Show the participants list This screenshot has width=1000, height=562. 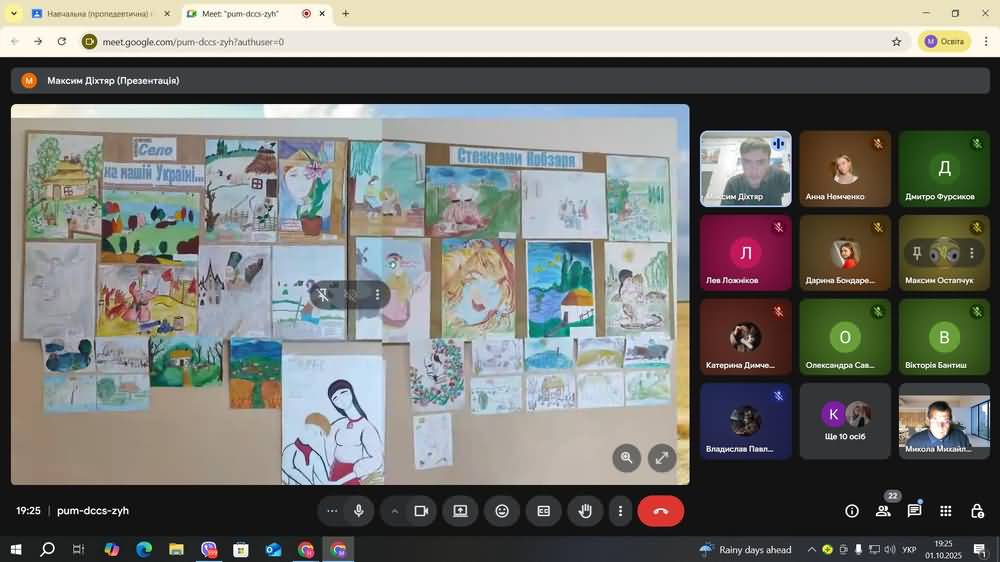coord(883,511)
